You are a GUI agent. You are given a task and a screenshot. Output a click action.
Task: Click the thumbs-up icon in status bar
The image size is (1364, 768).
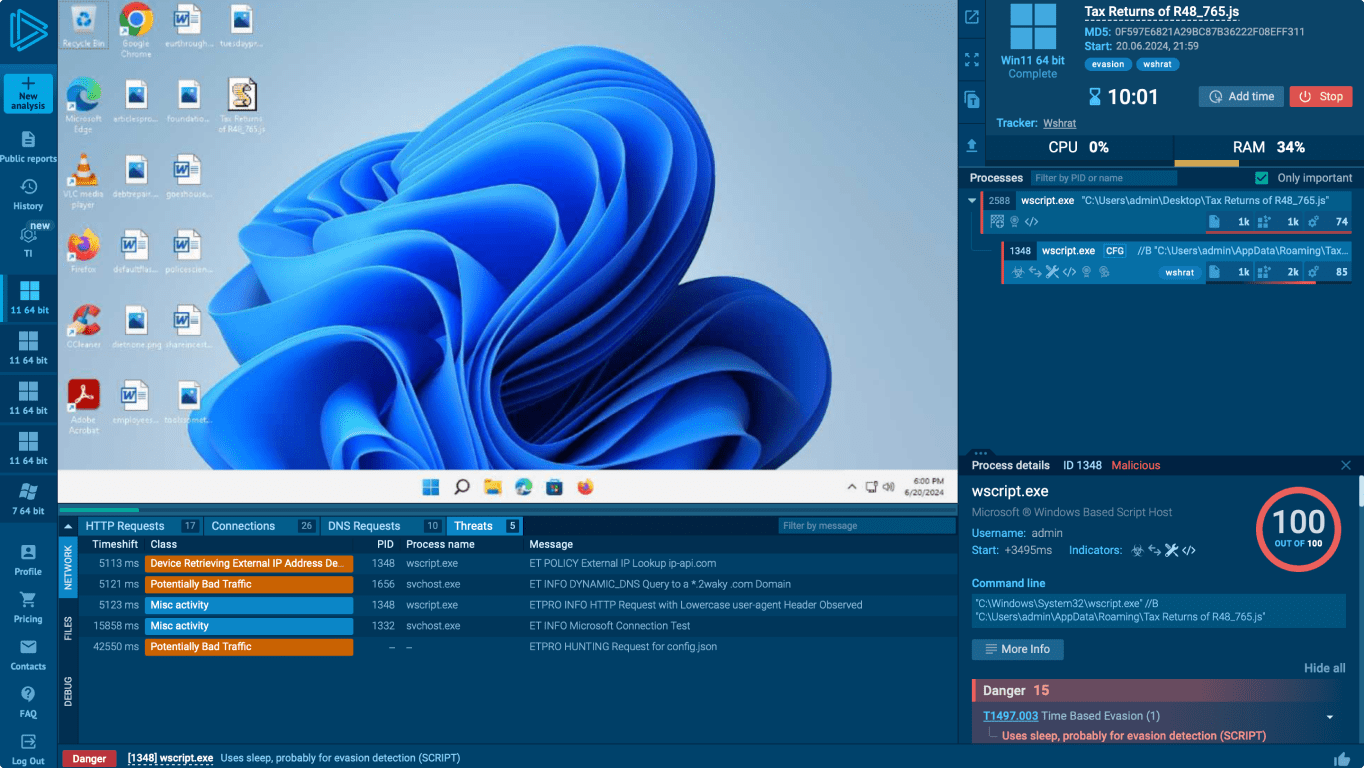1342,758
